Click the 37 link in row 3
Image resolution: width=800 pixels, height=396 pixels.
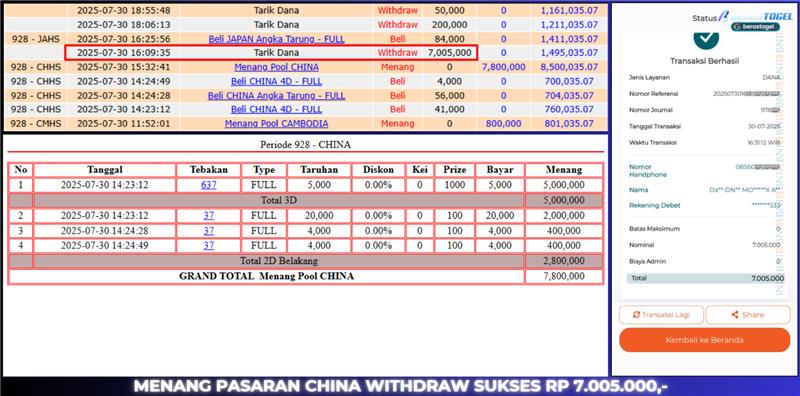209,231
